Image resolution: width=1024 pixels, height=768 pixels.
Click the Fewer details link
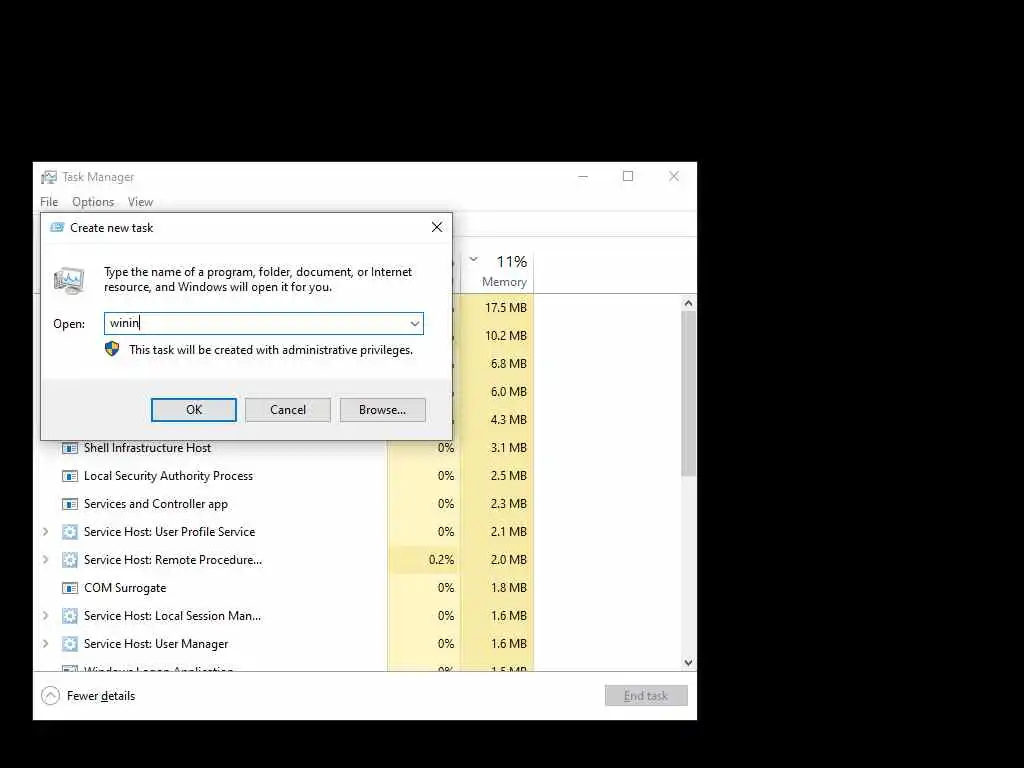101,696
